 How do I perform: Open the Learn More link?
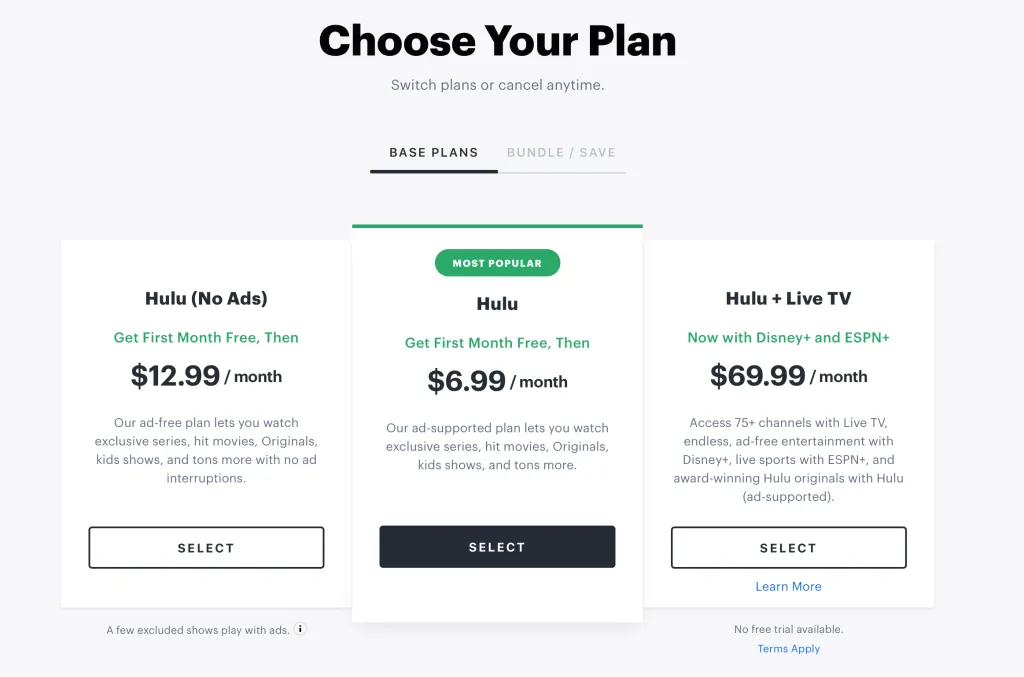788,586
